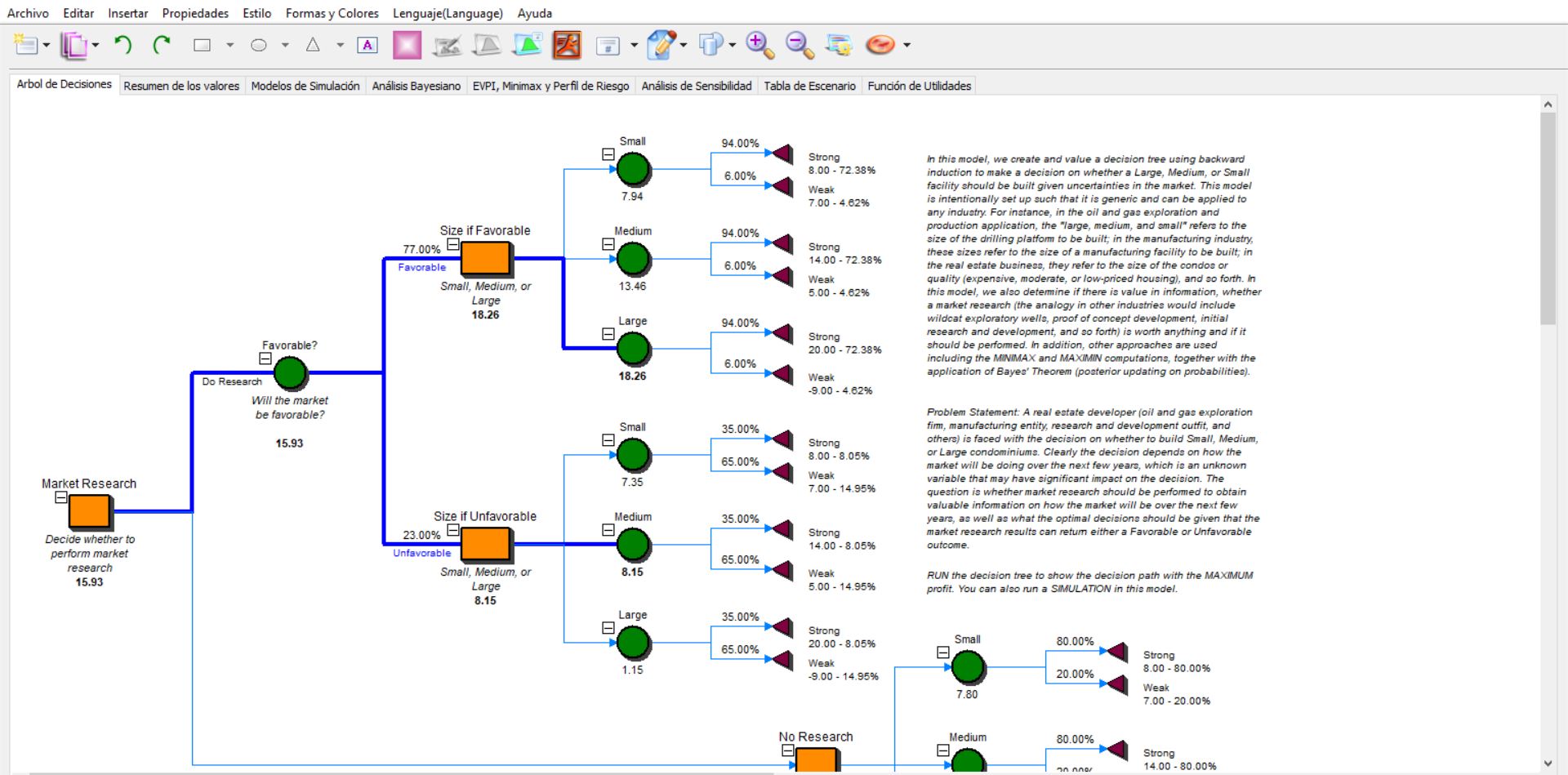1568x775 pixels.
Task: Open the Editar menu
Action: coord(78,13)
